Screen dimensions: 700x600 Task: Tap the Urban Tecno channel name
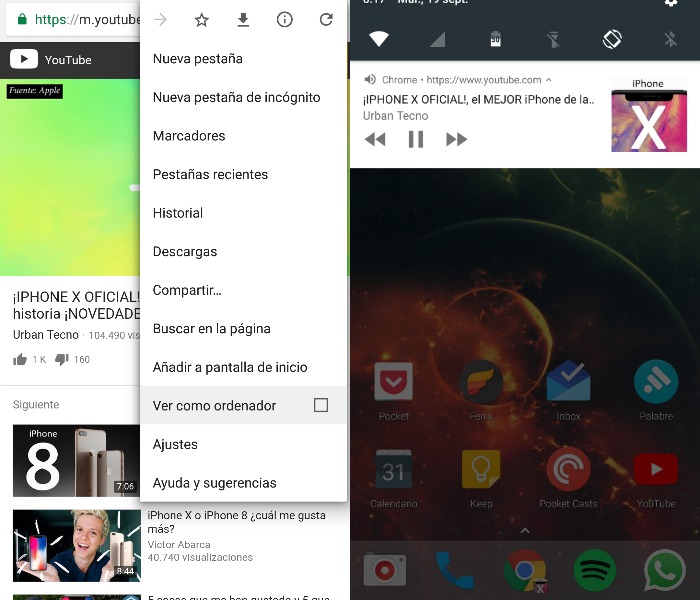pos(46,334)
